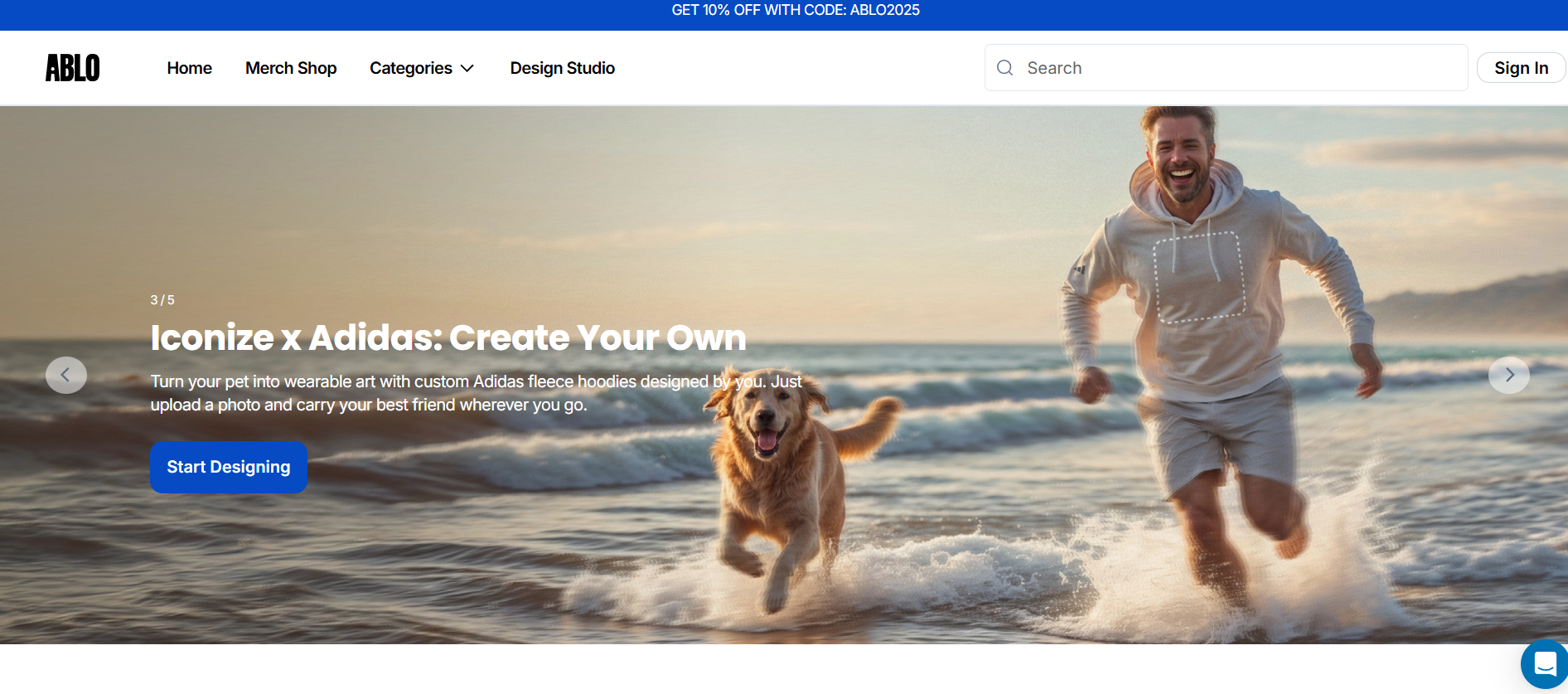1568x694 pixels.
Task: Open the Design Studio page
Action: [562, 68]
